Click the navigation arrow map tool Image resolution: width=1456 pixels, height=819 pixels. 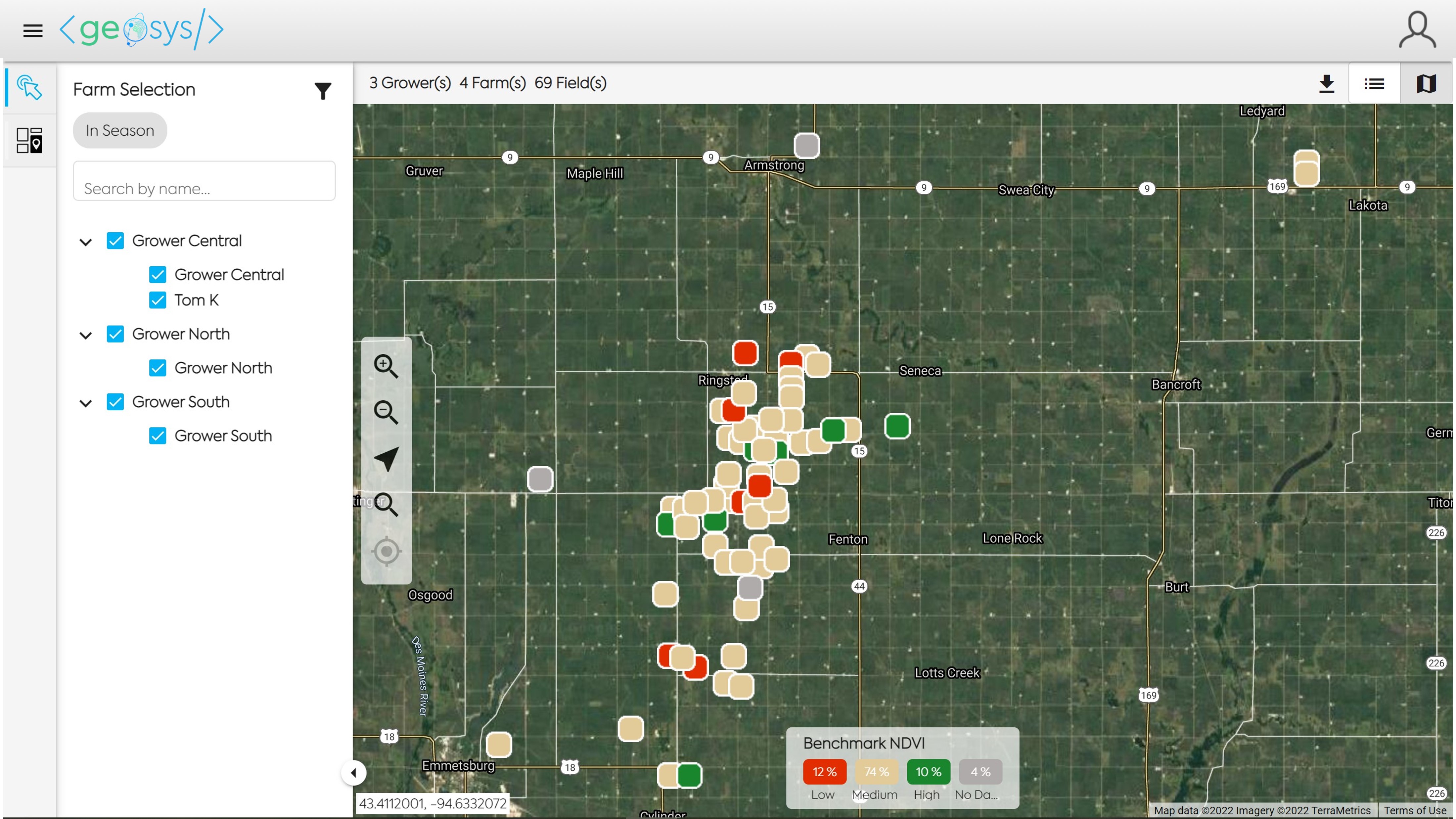point(386,458)
